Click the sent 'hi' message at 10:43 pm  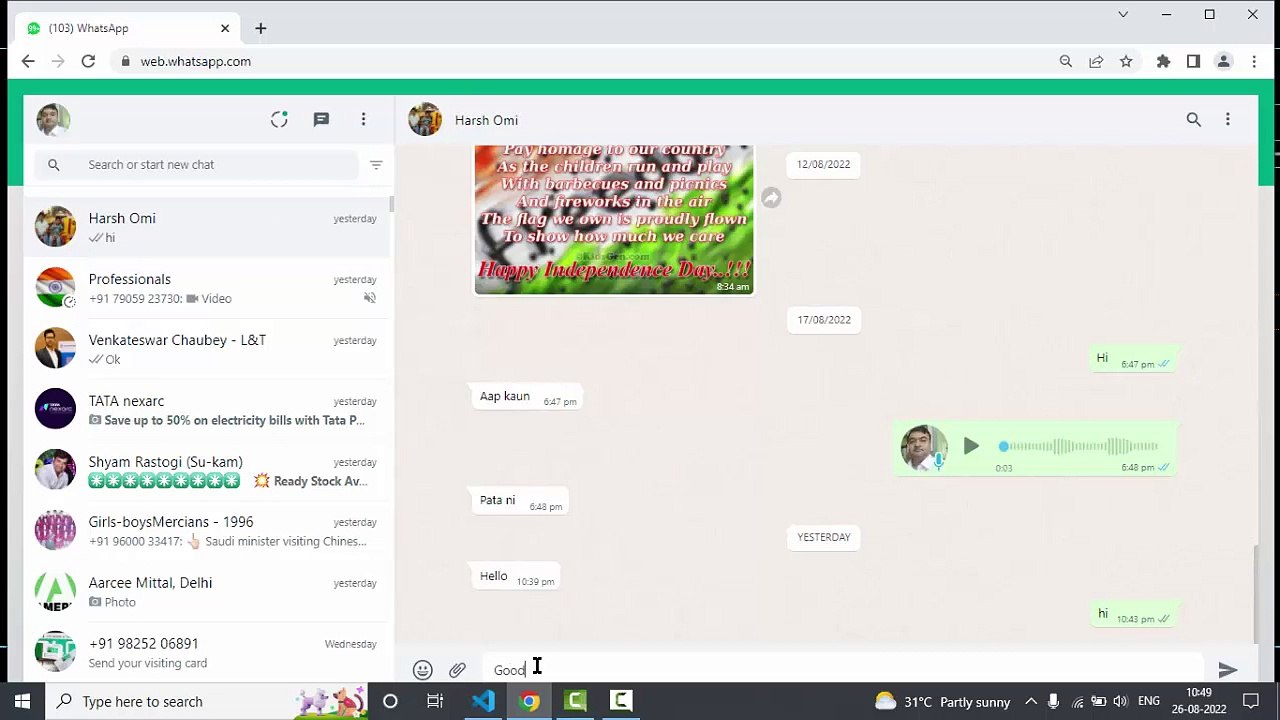coord(1133,615)
